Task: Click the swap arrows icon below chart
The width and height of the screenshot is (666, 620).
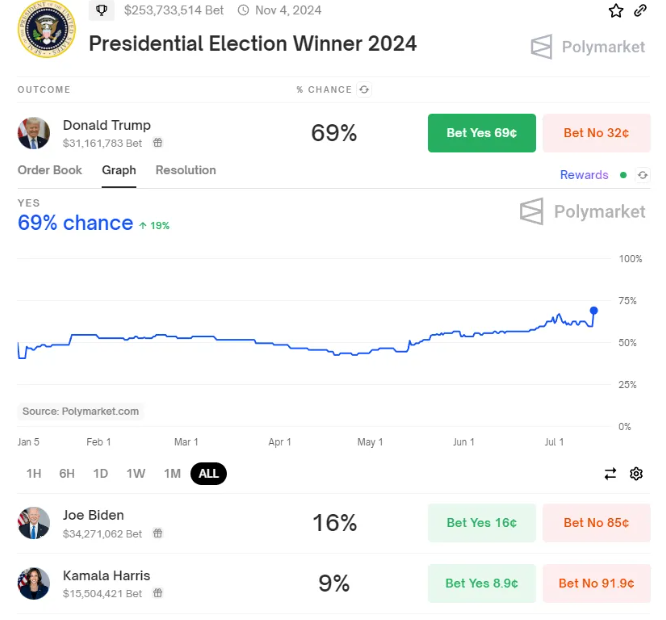Action: click(x=610, y=473)
